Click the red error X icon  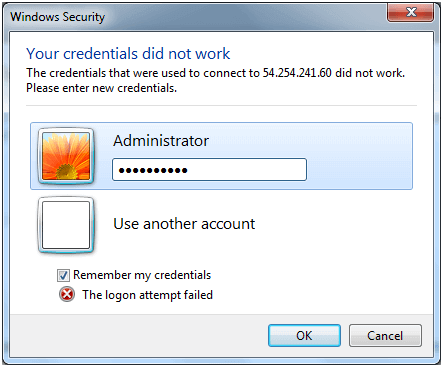67,294
